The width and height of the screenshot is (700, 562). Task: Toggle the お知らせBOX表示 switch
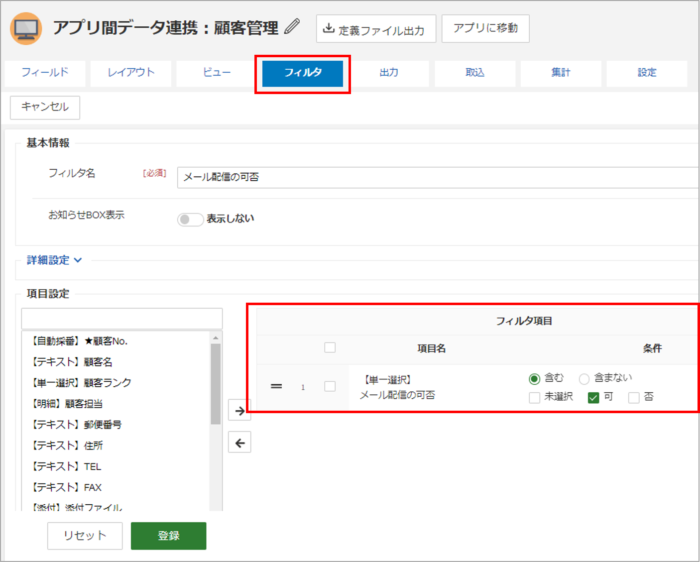click(190, 219)
